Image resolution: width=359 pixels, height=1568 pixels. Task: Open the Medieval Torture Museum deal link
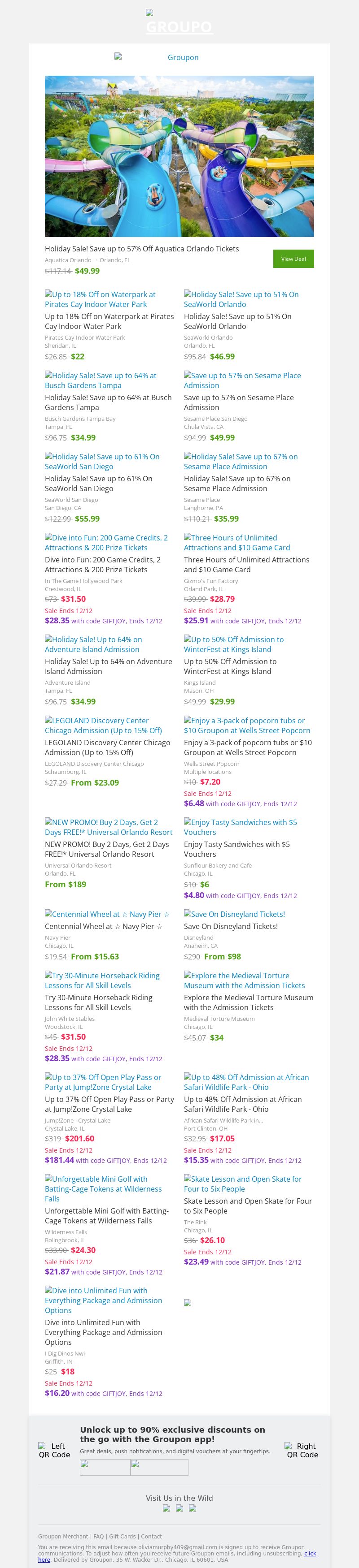pyautogui.click(x=245, y=980)
